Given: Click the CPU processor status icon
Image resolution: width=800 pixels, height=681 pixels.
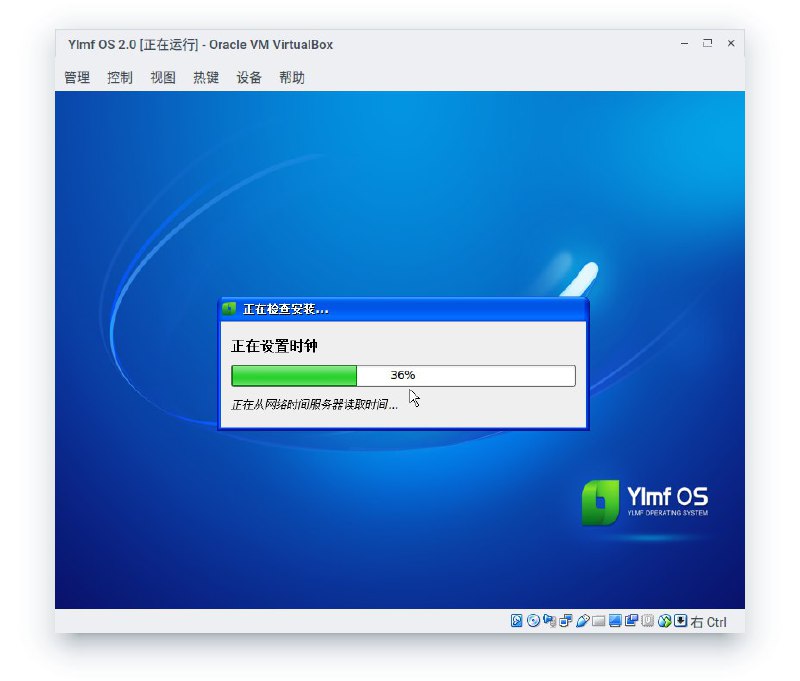Looking at the screenshot, I should [647, 620].
